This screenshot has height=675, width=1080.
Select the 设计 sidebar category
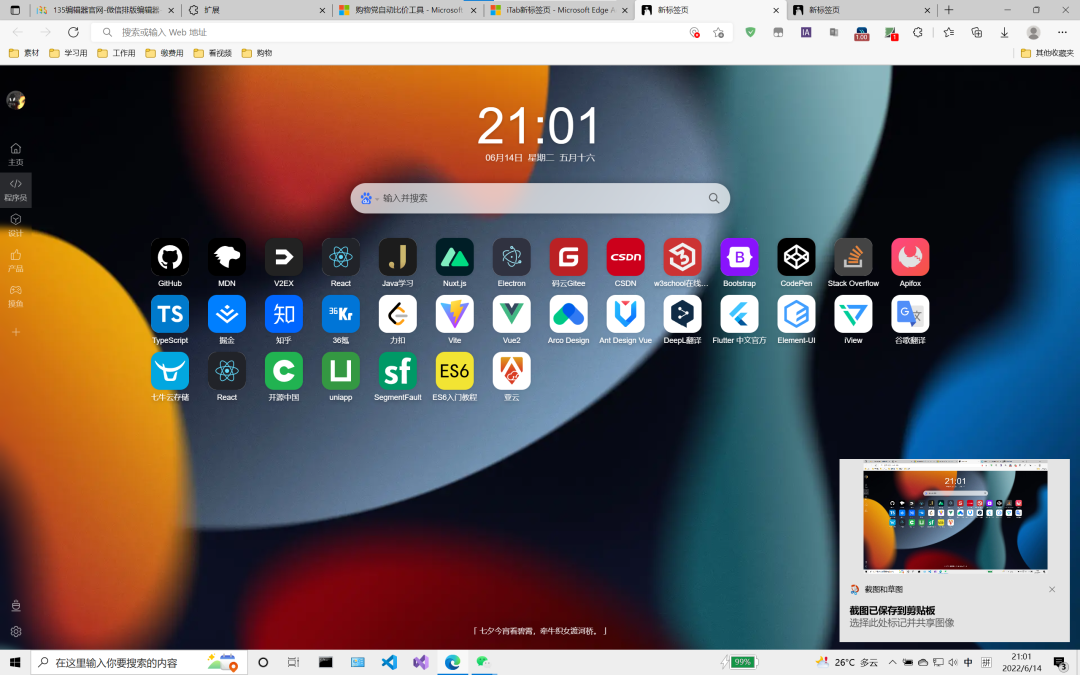16,225
